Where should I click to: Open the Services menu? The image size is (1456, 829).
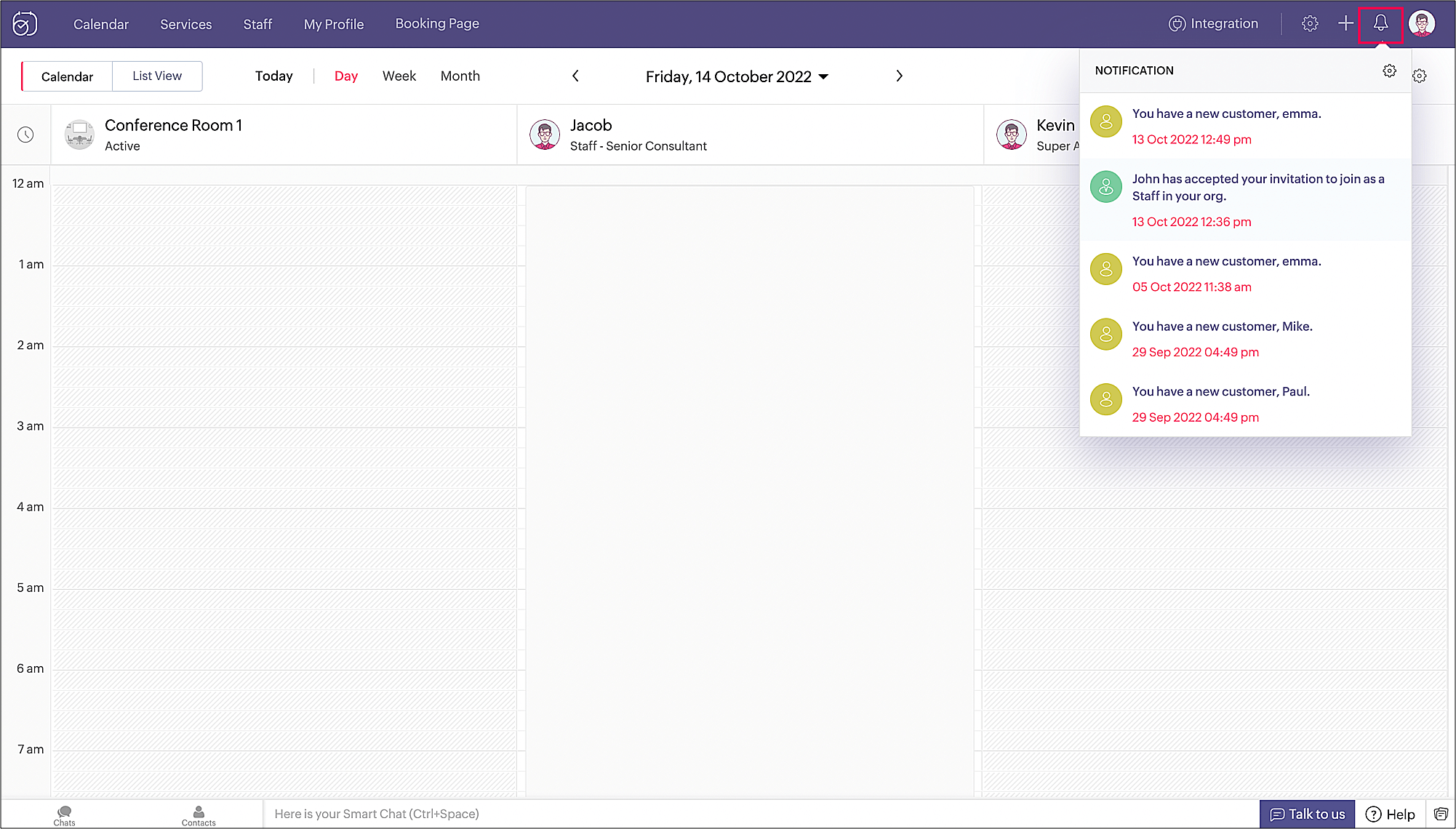[x=186, y=24]
